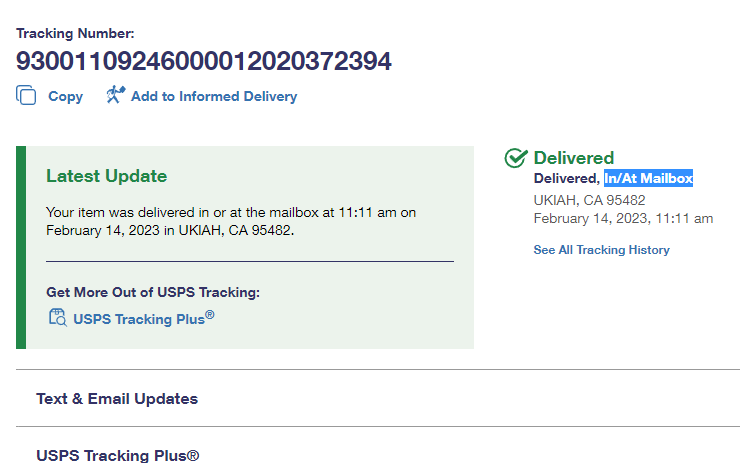Click the Latest Update heading
This screenshot has height=463, width=740.
click(106, 176)
